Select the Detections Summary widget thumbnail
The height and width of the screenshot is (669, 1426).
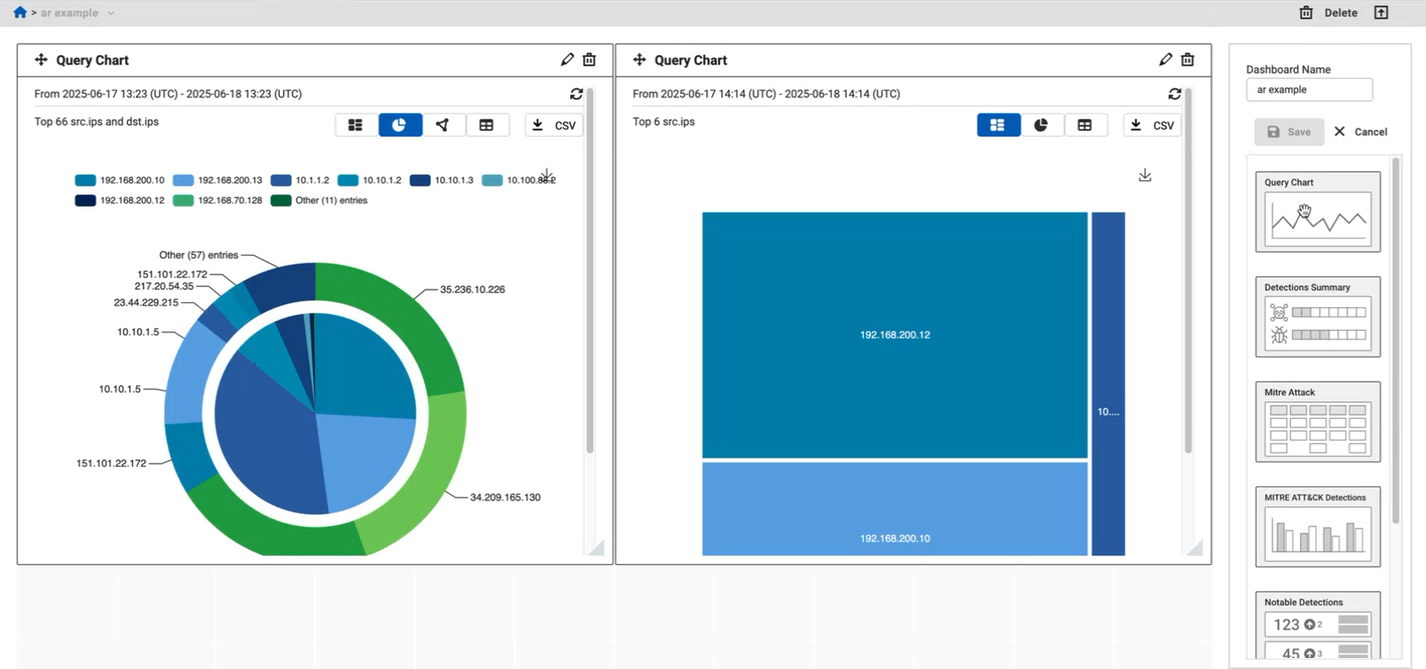(1317, 317)
